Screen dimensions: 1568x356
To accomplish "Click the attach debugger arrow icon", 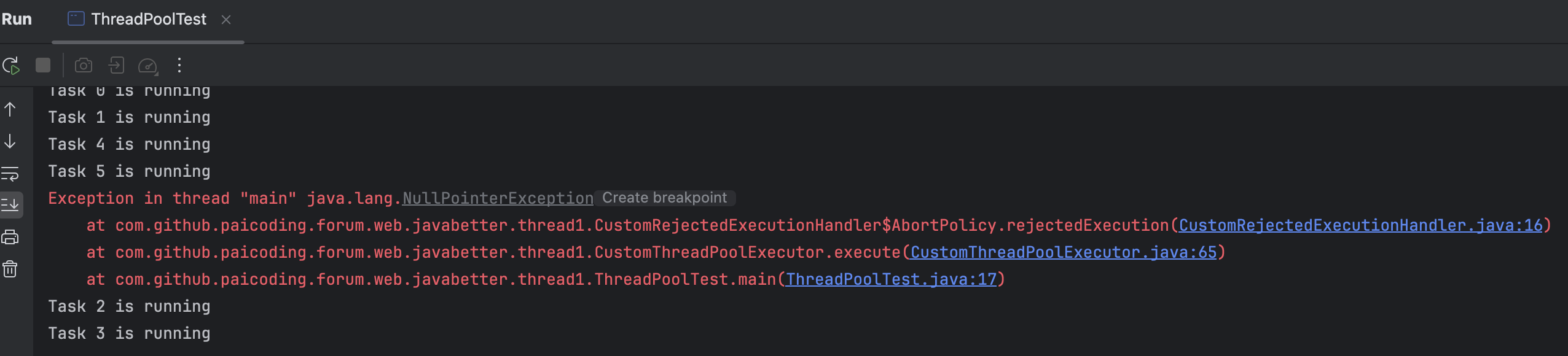I will point(116,65).
